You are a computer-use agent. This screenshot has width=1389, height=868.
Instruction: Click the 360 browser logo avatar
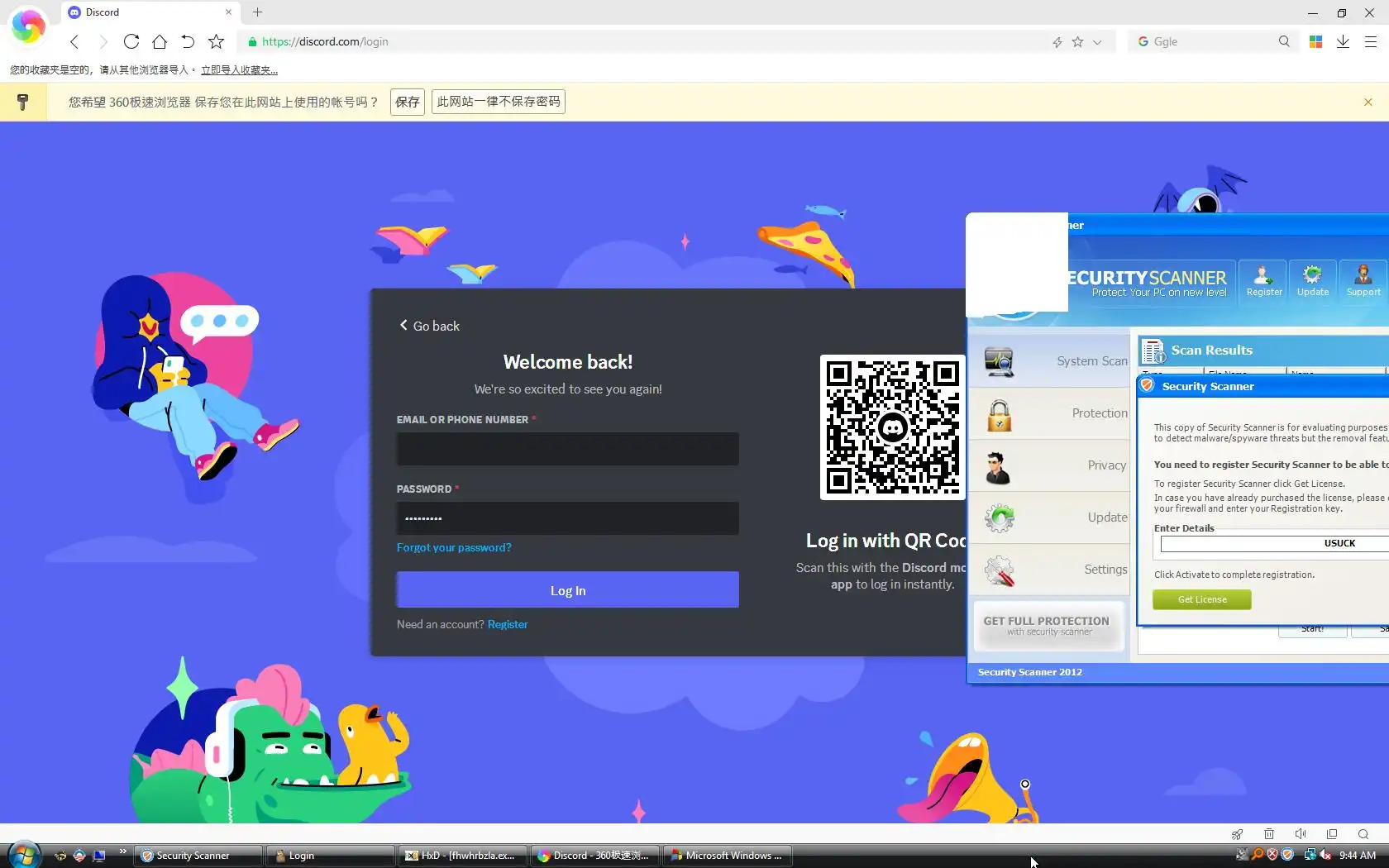[28, 26]
